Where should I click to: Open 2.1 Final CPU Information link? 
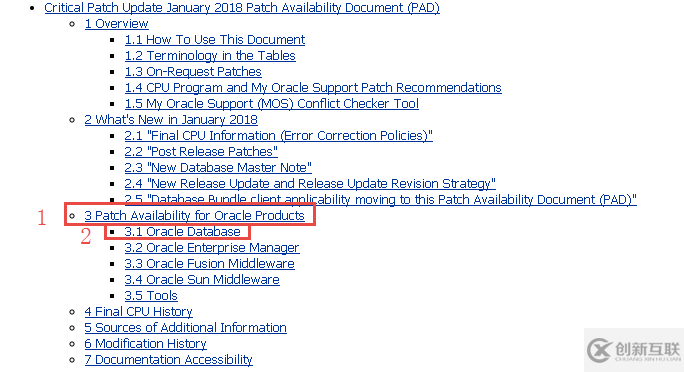(x=278, y=136)
